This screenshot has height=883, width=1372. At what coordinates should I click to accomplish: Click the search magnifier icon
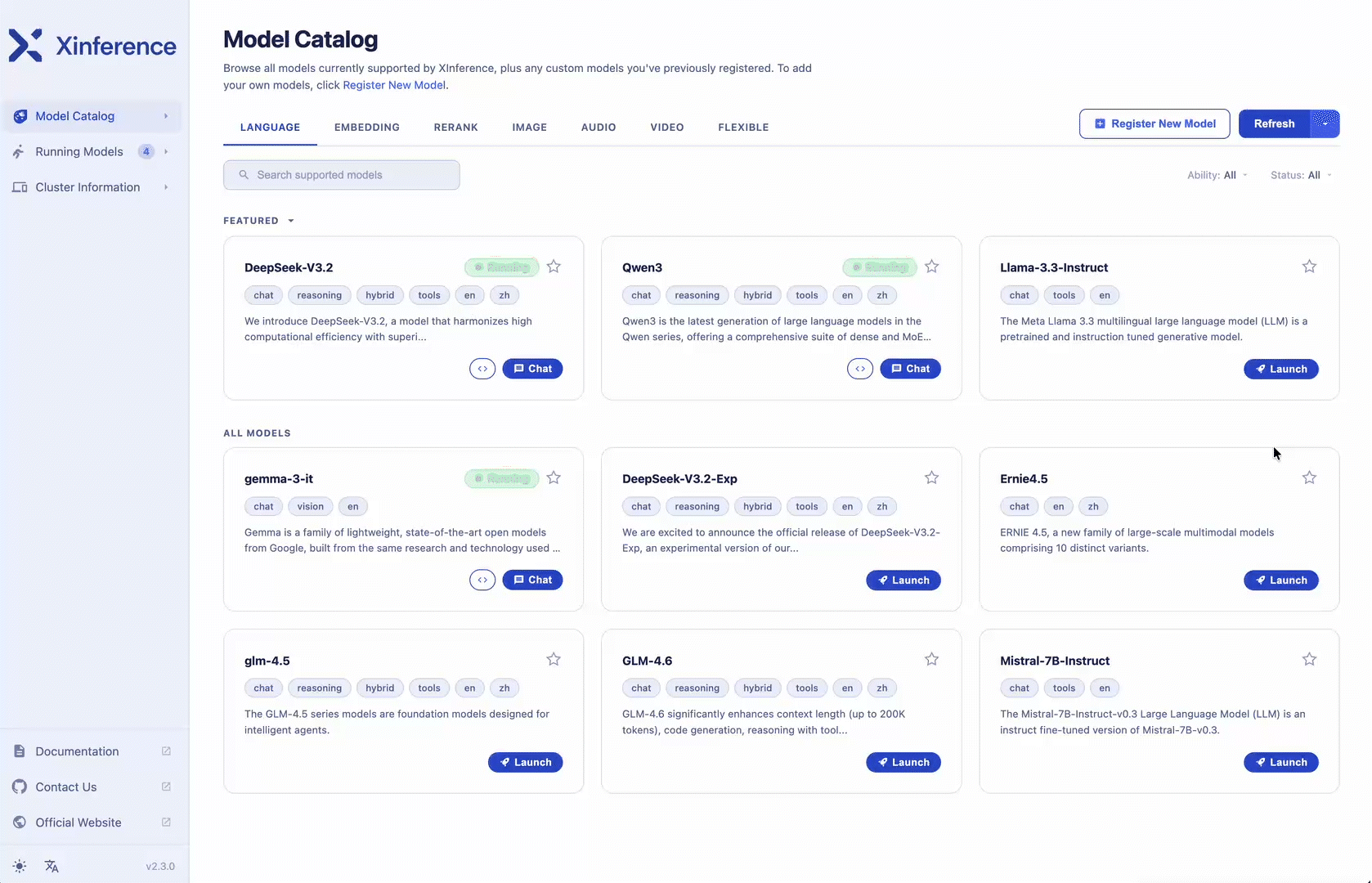pyautogui.click(x=243, y=174)
